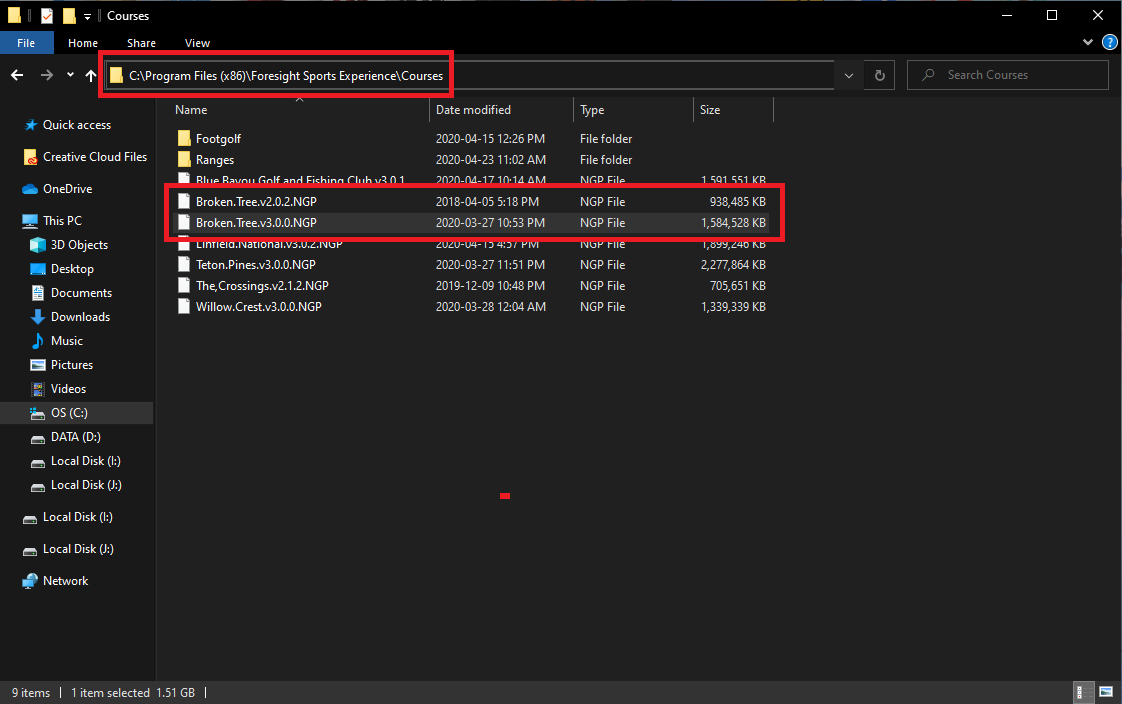Open Desktop in navigation pane

(x=72, y=269)
